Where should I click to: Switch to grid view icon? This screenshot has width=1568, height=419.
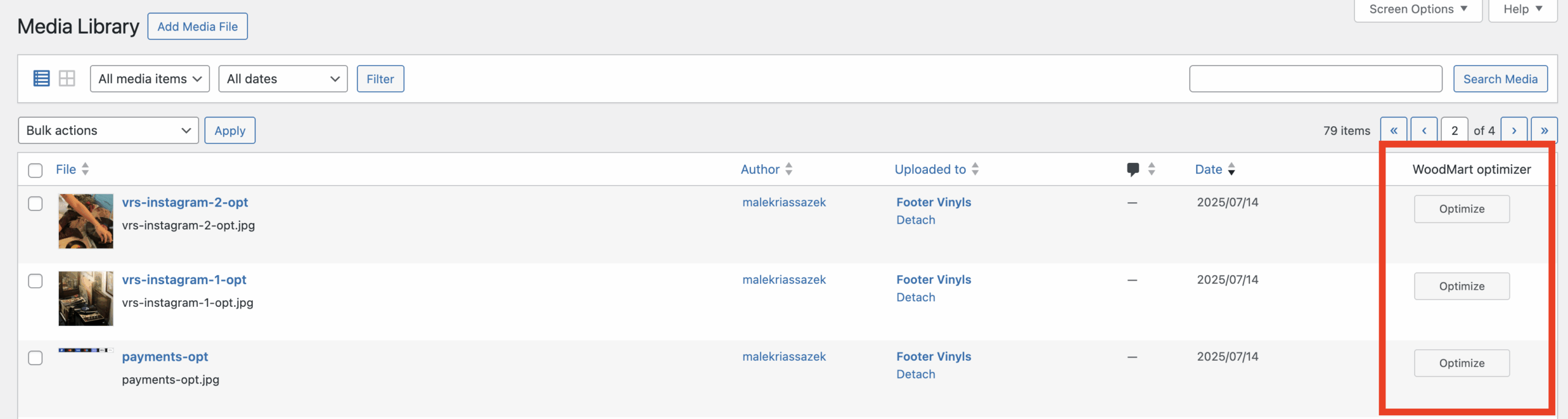(67, 78)
